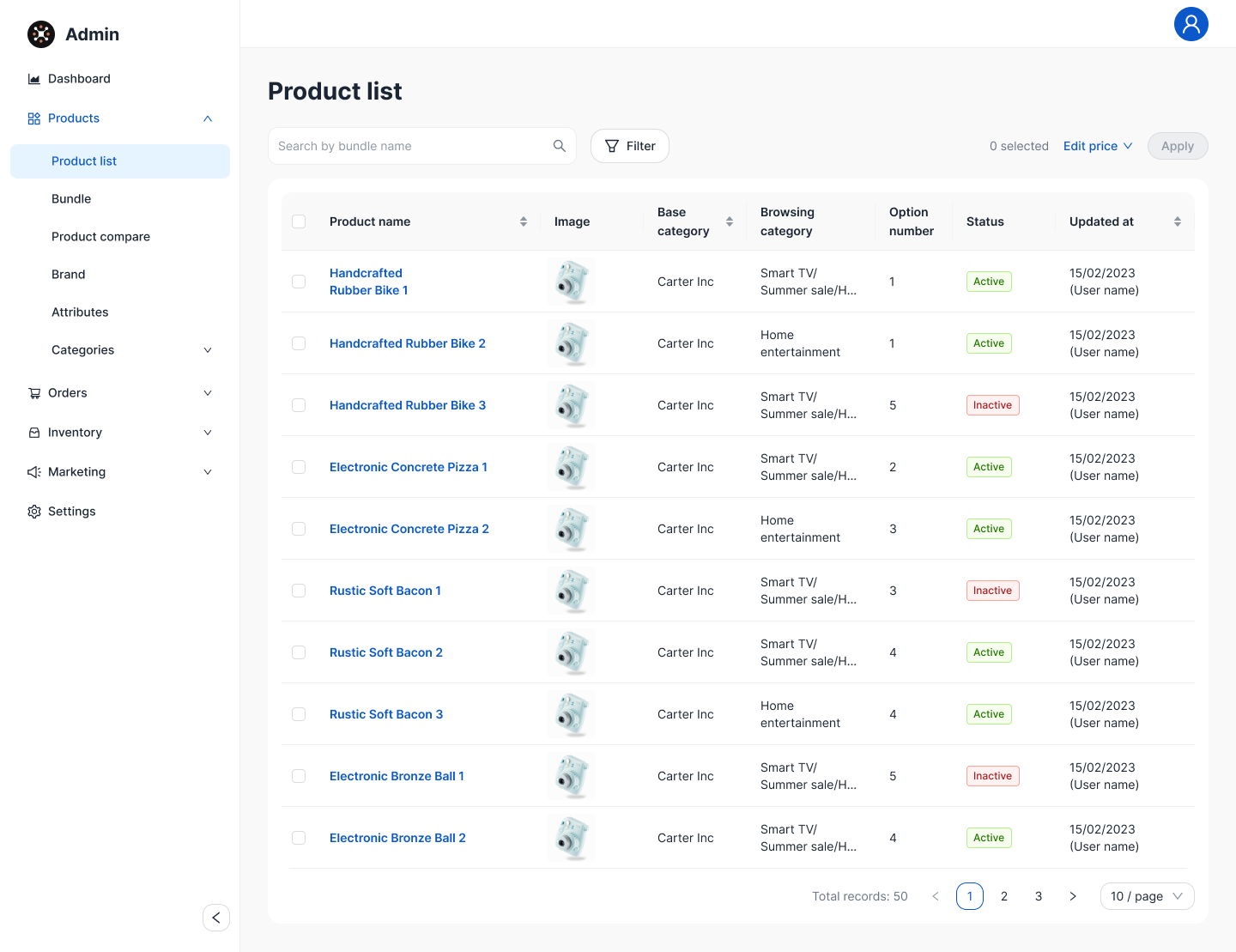1236x952 pixels.
Task: Expand the Marketing menu chevron
Action: [x=208, y=472]
